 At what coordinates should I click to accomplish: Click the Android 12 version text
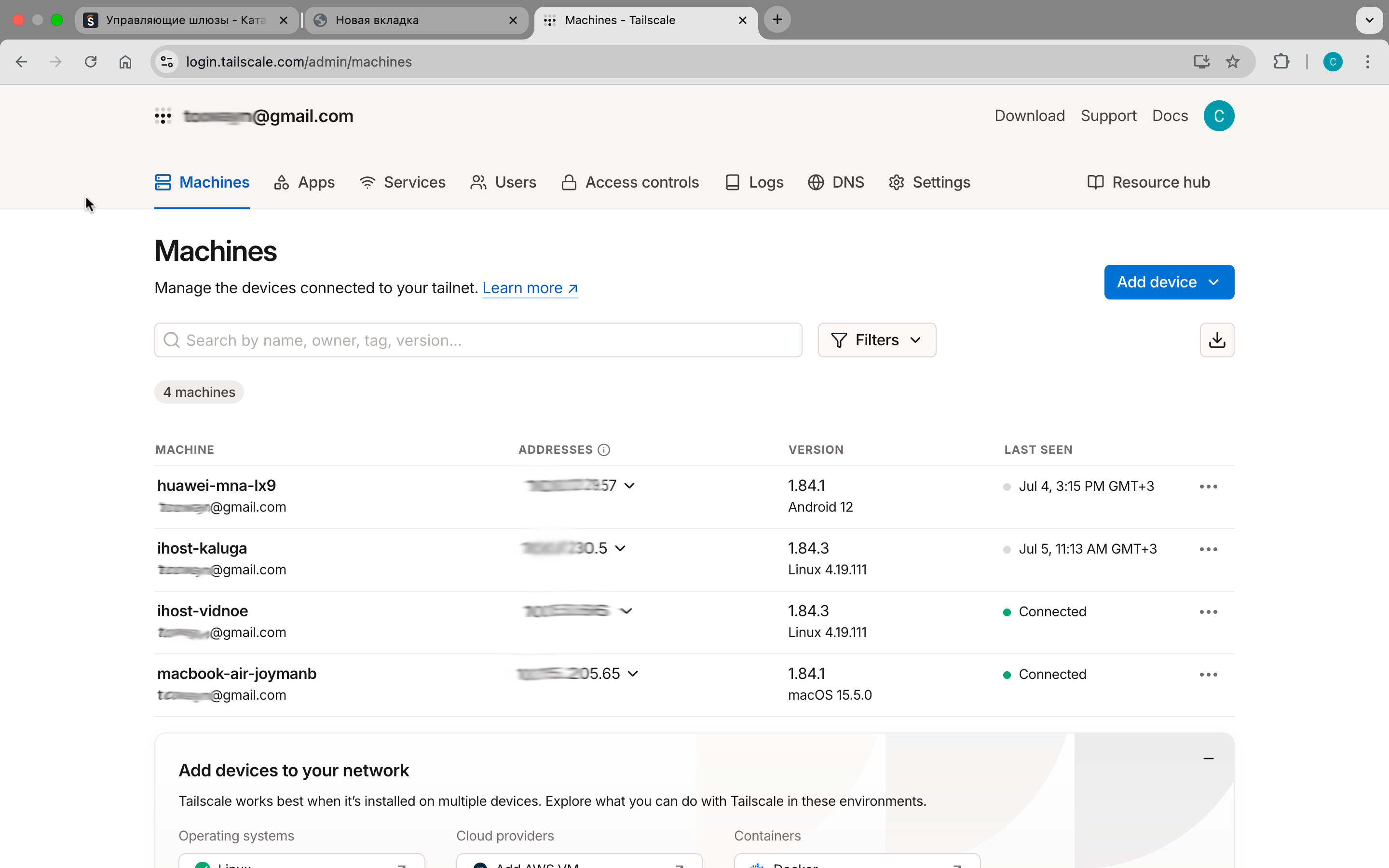[820, 507]
